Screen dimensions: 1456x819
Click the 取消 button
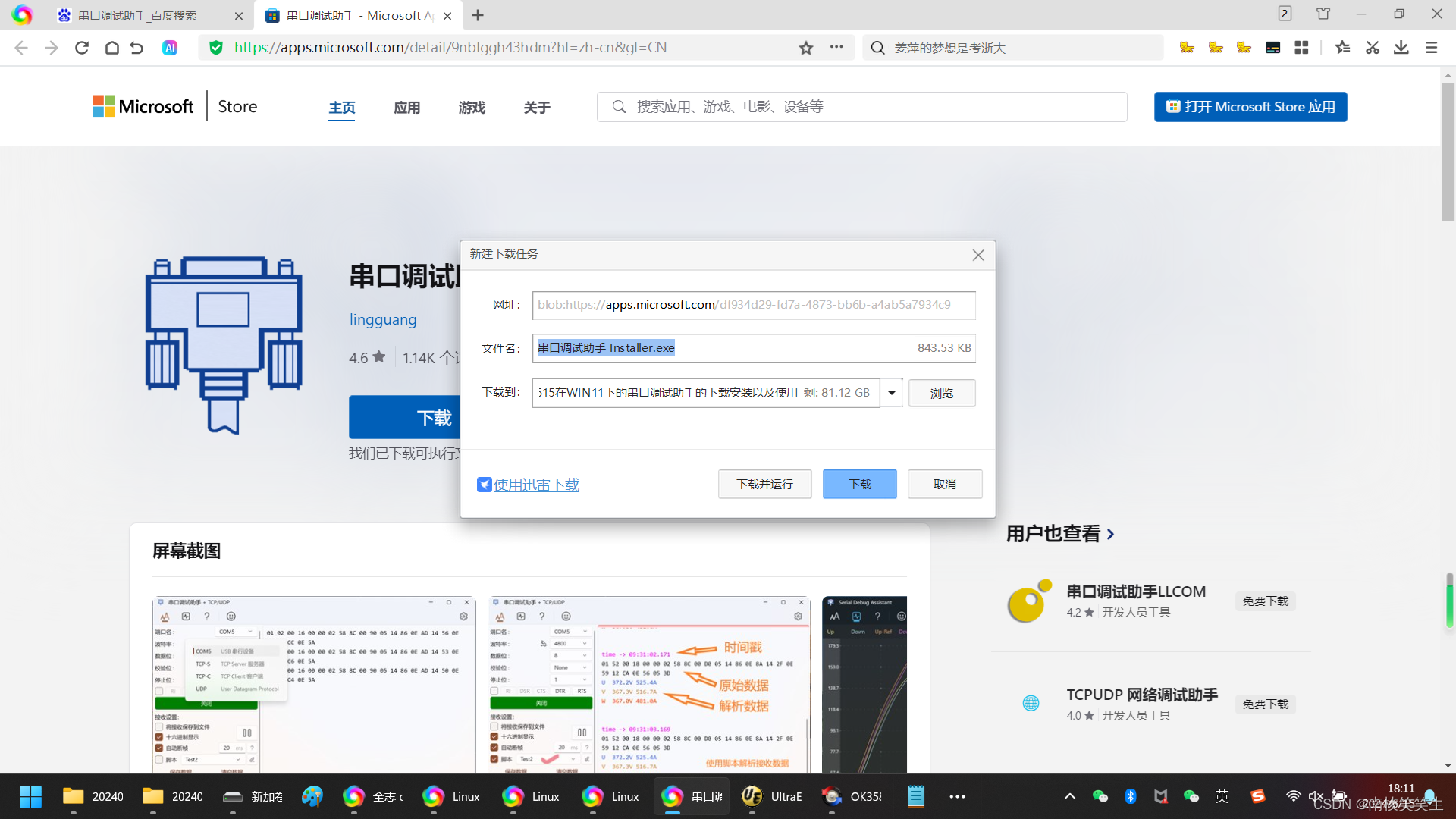click(x=945, y=484)
